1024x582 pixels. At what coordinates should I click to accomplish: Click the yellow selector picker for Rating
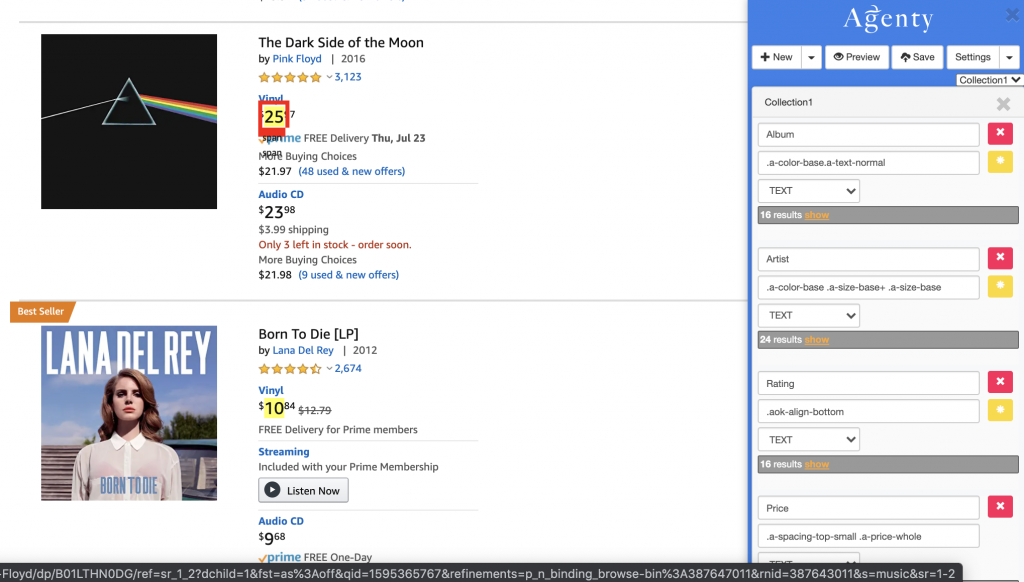[x=1000, y=411]
